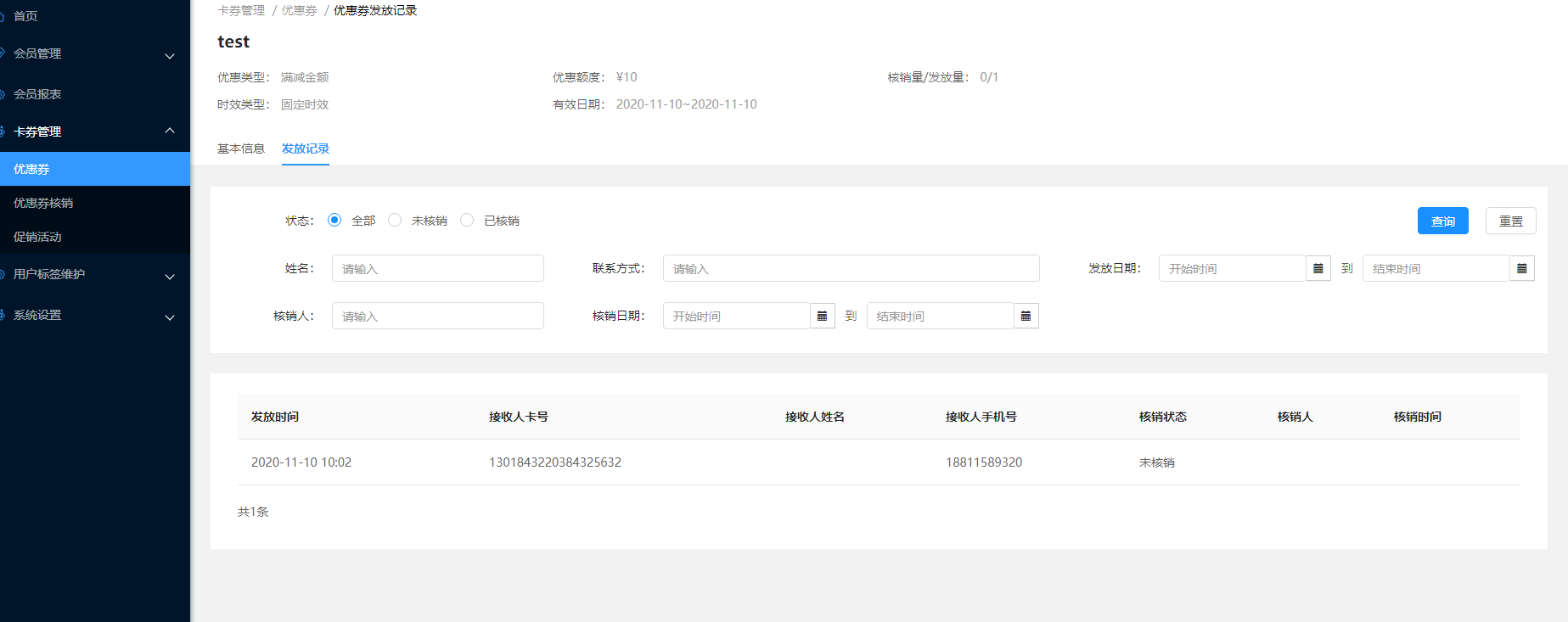Click the 查询 button
This screenshot has height=622, width=1568.
1443,221
